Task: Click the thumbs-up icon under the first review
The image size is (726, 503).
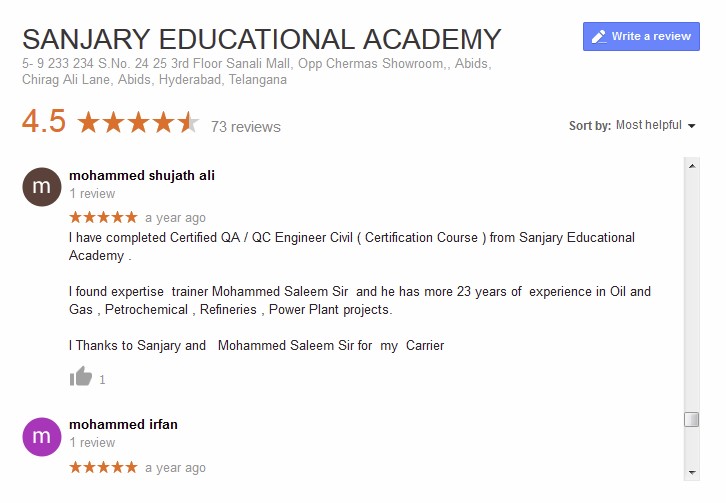Action: (81, 377)
